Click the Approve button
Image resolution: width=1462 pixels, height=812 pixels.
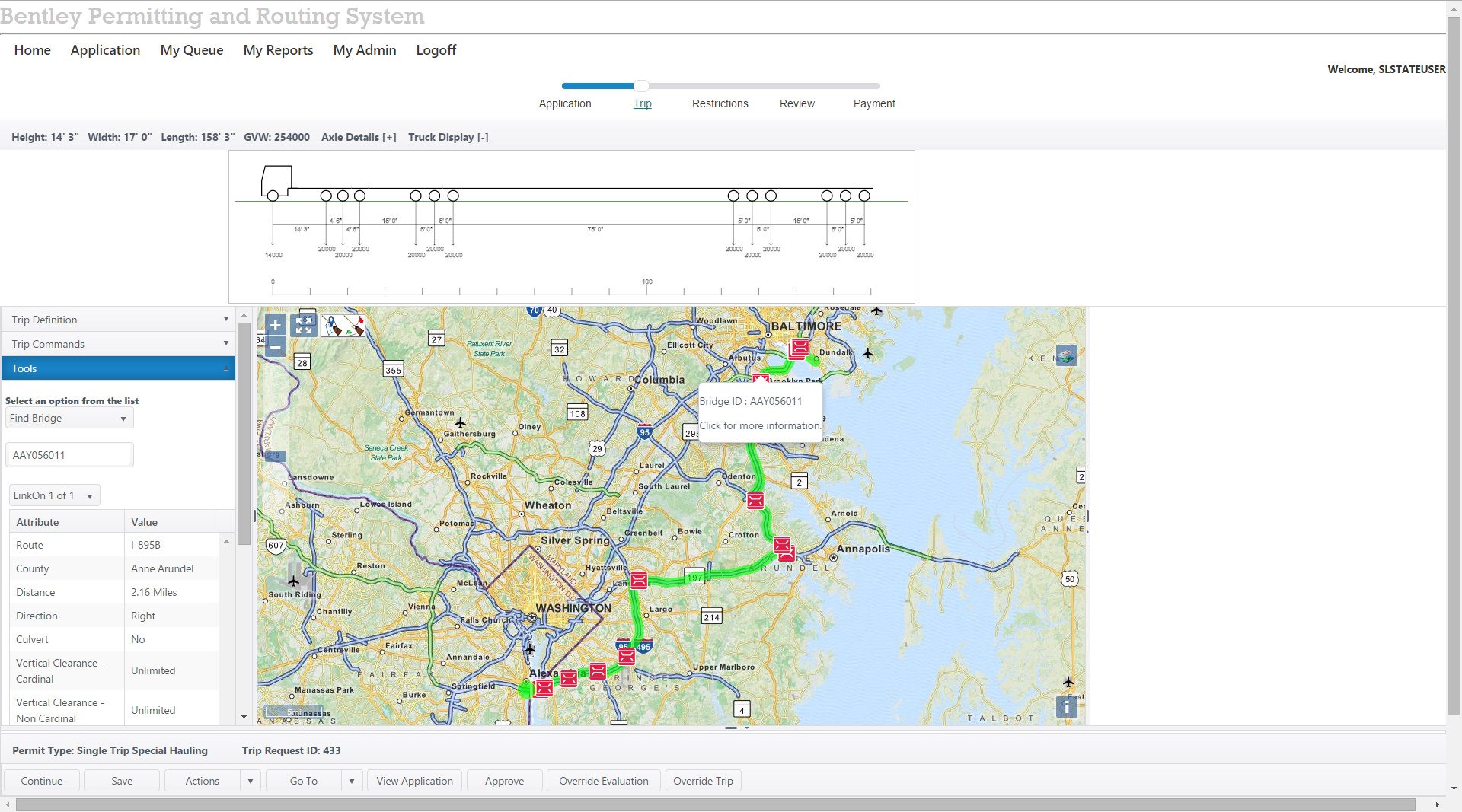(505, 781)
